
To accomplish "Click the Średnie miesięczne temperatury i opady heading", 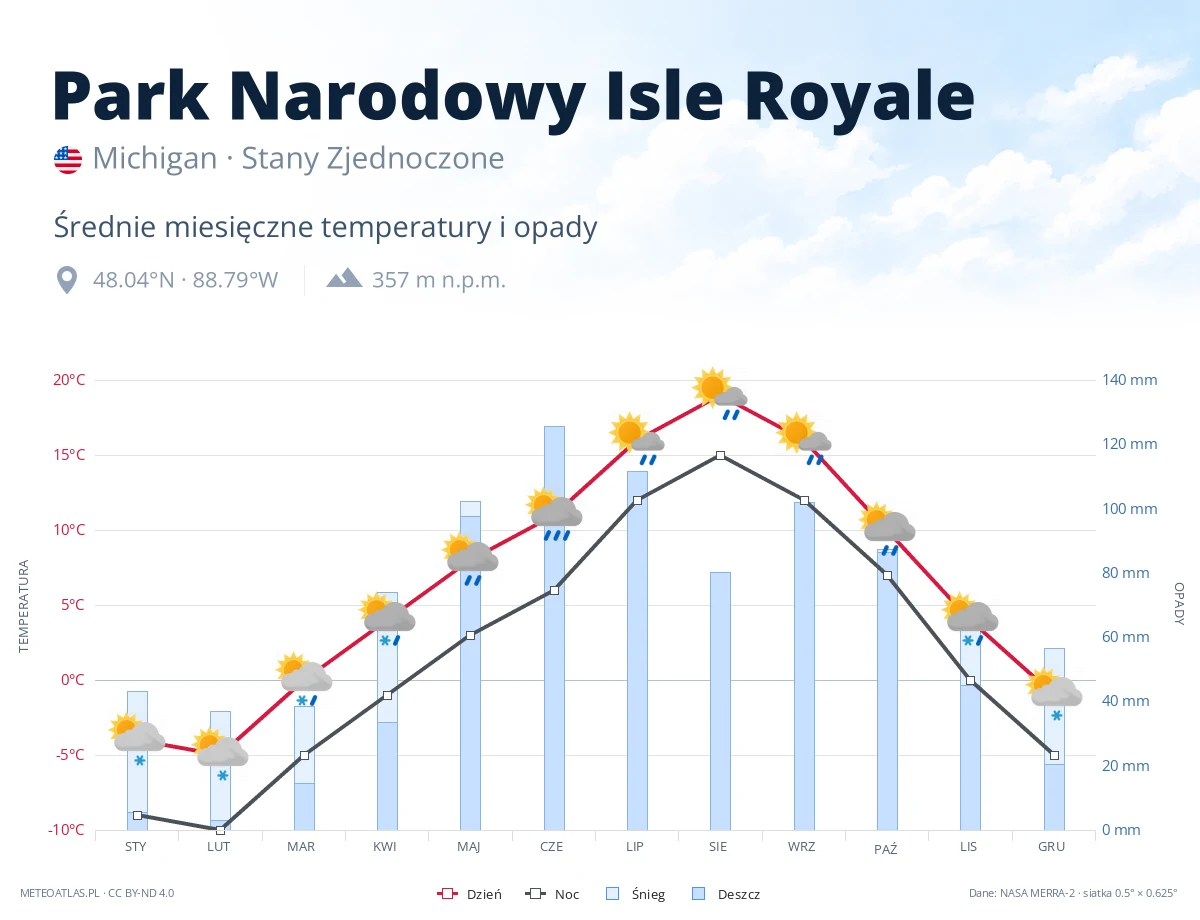I will [x=325, y=227].
